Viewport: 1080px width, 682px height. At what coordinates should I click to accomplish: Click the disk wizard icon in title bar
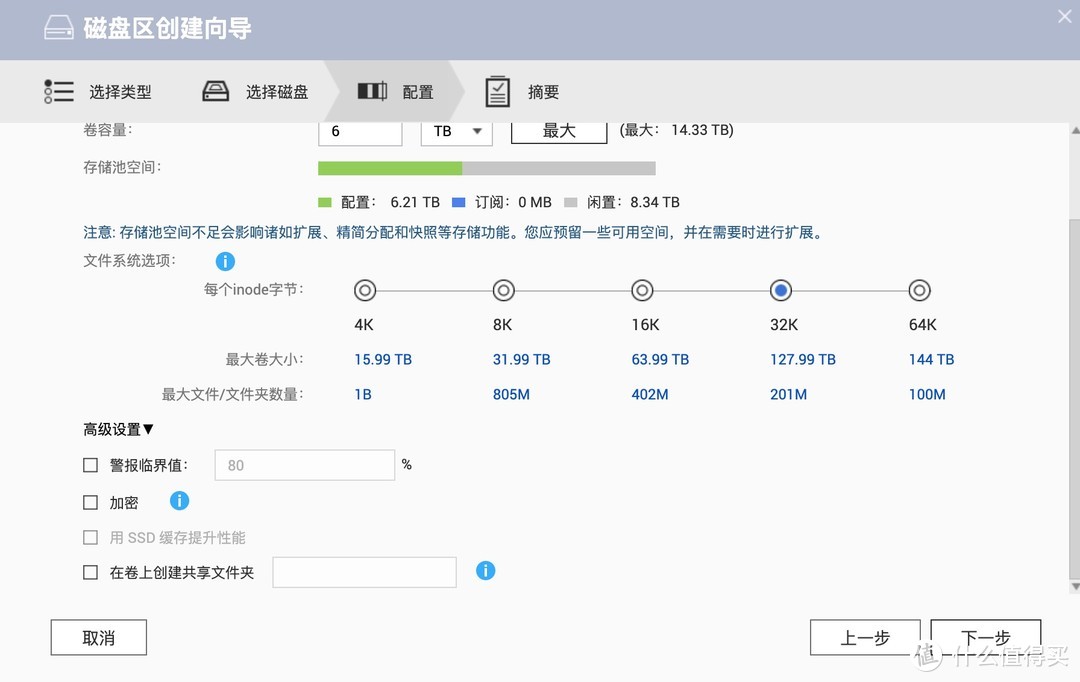[59, 29]
